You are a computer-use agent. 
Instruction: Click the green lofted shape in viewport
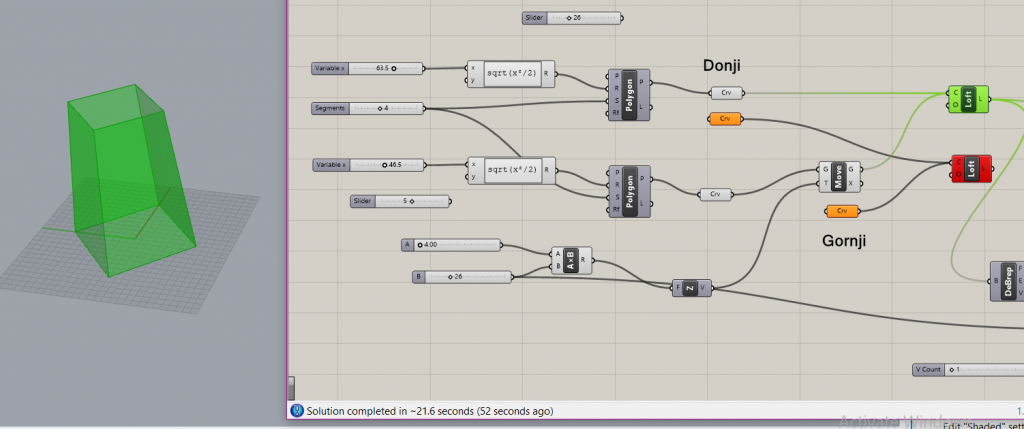click(x=130, y=170)
